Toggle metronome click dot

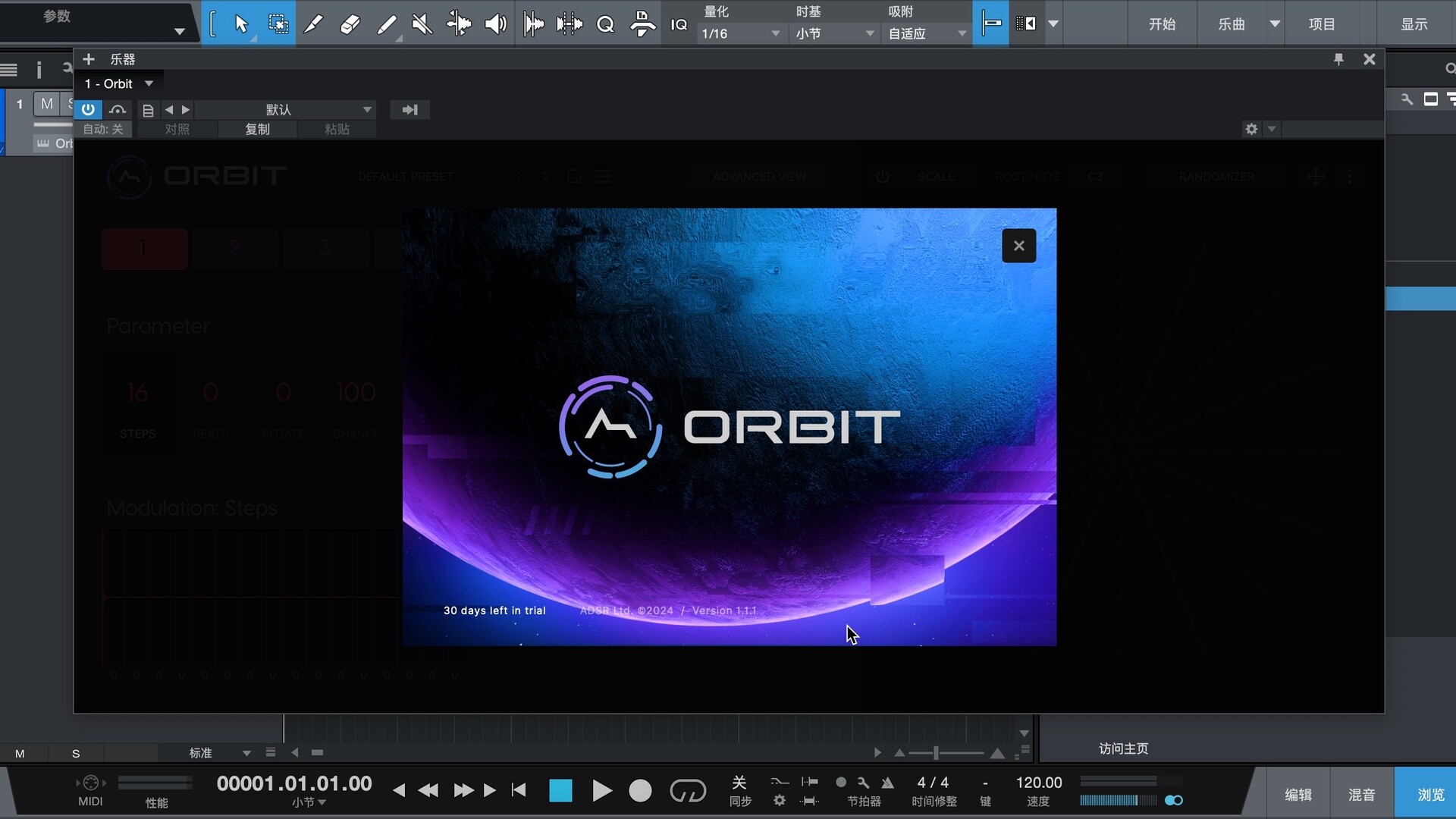(841, 782)
